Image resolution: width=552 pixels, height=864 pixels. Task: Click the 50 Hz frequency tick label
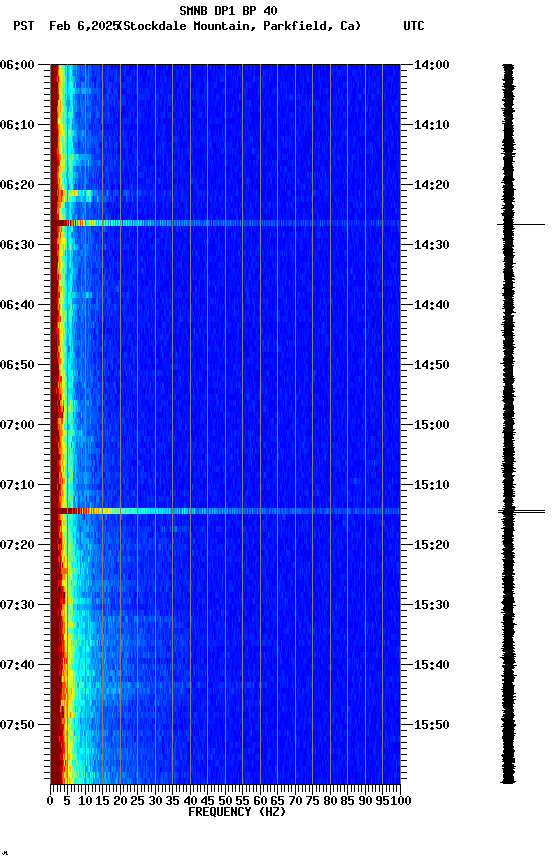click(x=225, y=801)
